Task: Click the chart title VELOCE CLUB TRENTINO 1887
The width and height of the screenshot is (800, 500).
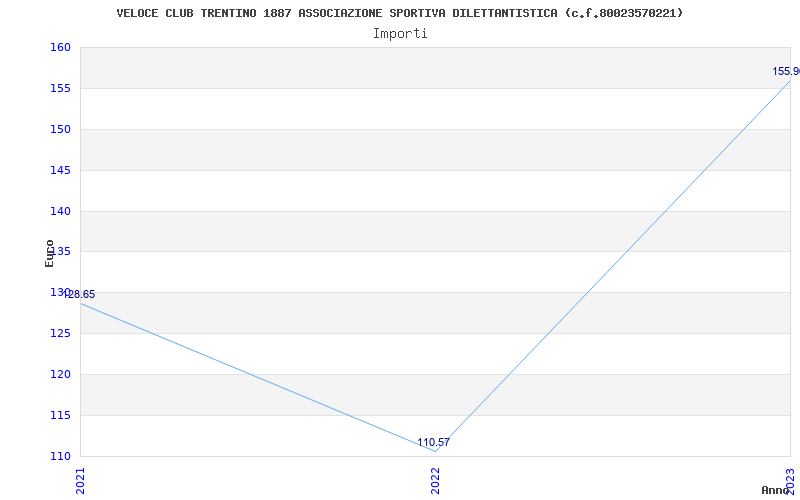Action: point(400,13)
